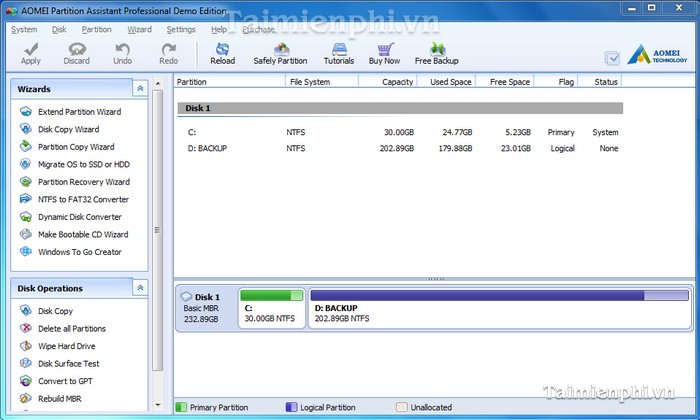Open the Help menu
The image size is (700, 420).
pyautogui.click(x=219, y=29)
